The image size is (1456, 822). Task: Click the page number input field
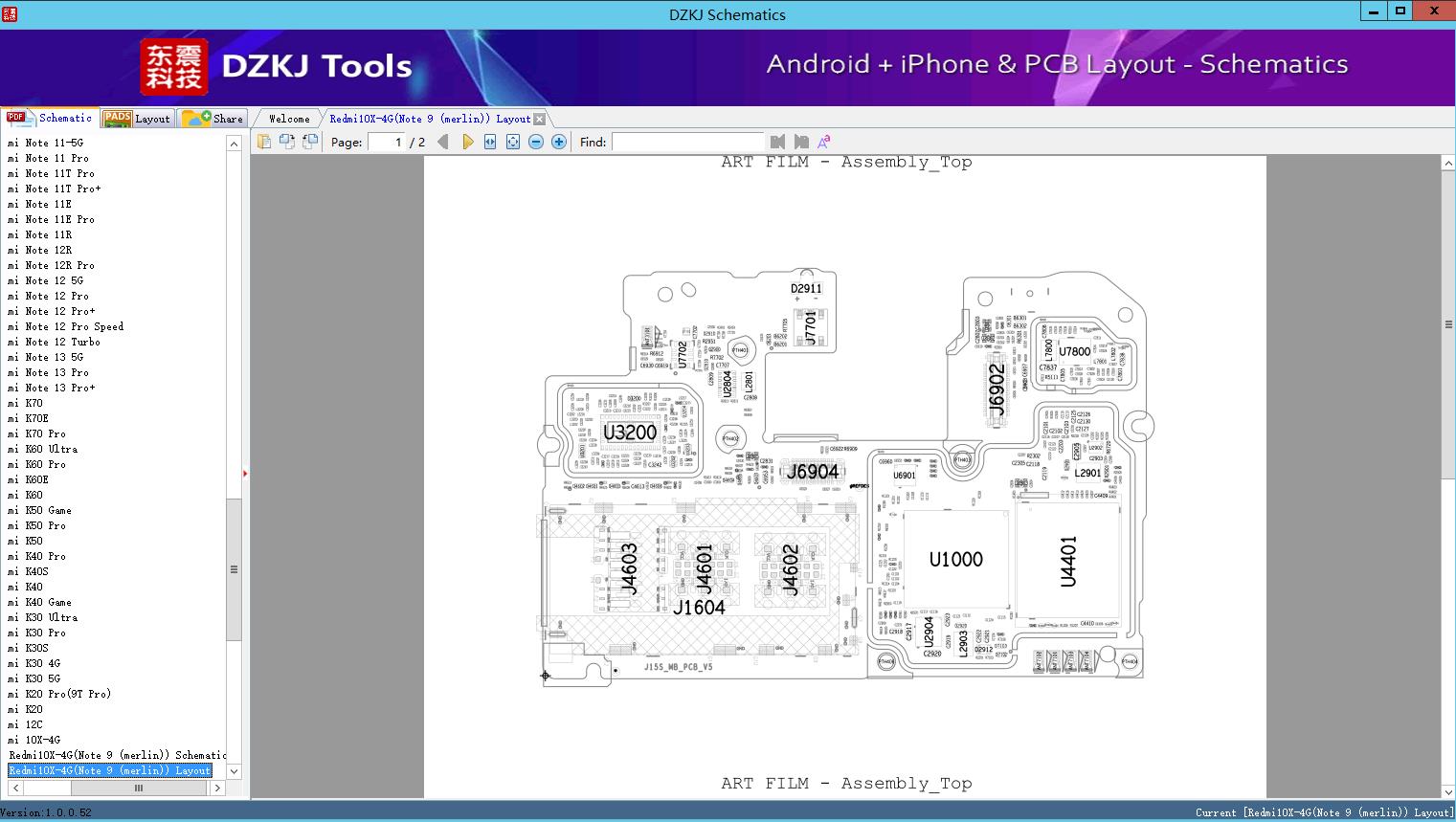tap(387, 142)
